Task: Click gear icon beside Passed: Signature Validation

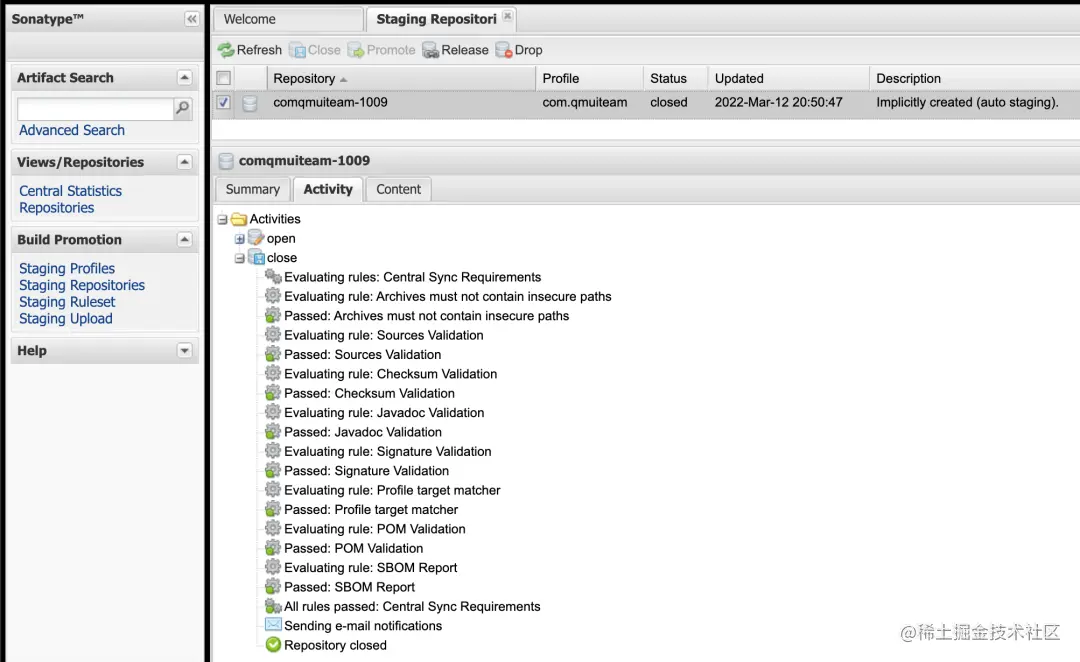Action: 273,470
